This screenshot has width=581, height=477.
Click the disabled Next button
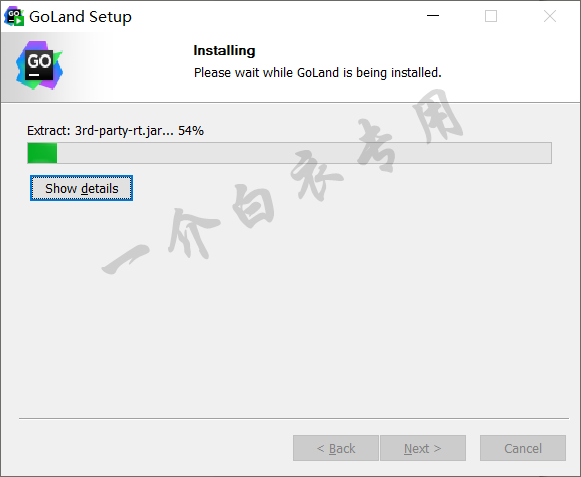click(423, 448)
